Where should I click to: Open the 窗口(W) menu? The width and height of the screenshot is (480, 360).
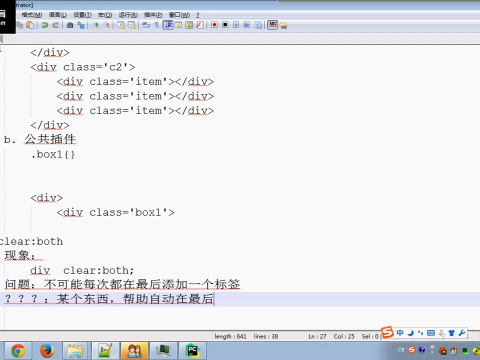179,15
